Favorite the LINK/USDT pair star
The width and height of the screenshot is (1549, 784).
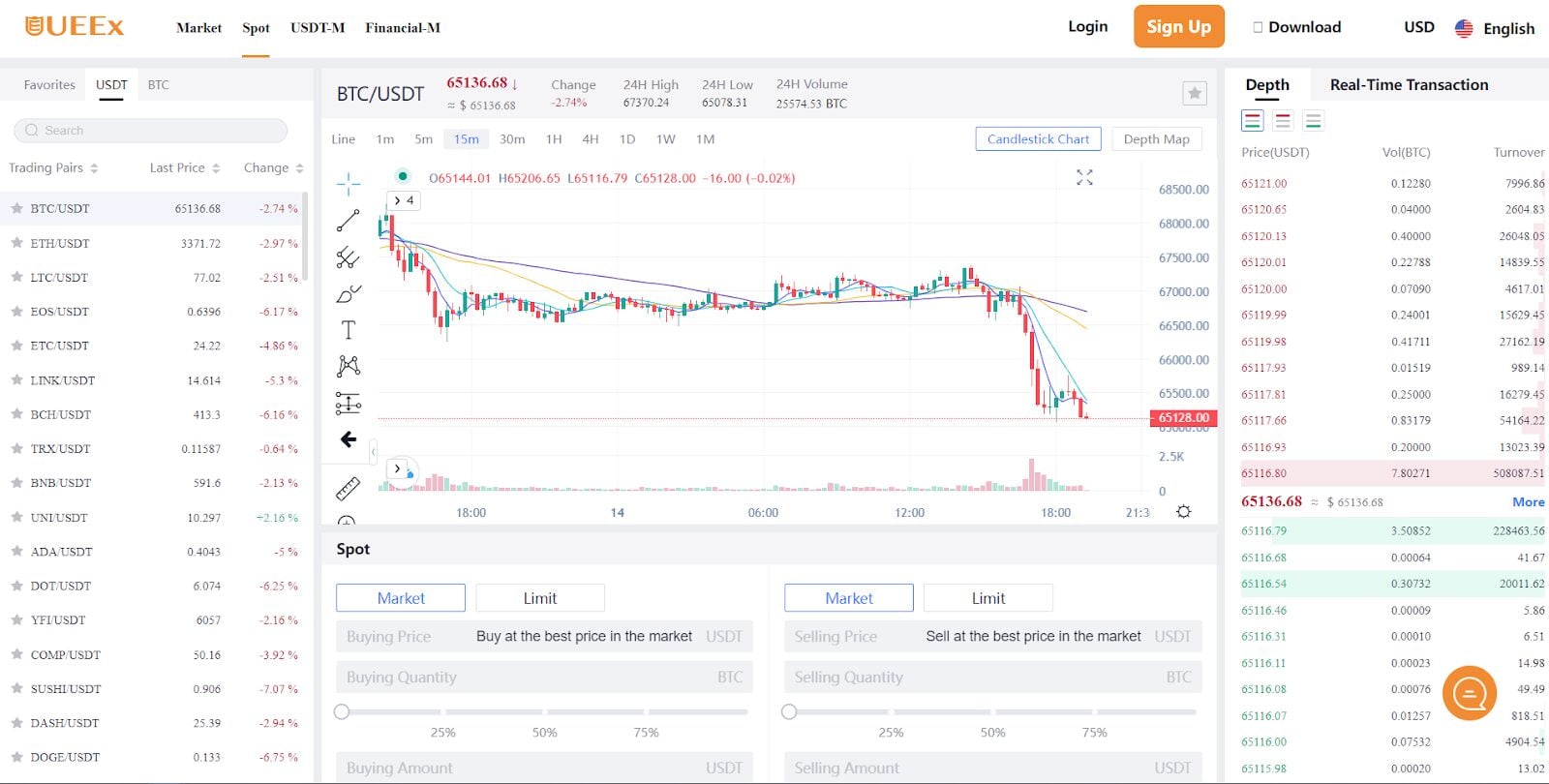(16, 380)
